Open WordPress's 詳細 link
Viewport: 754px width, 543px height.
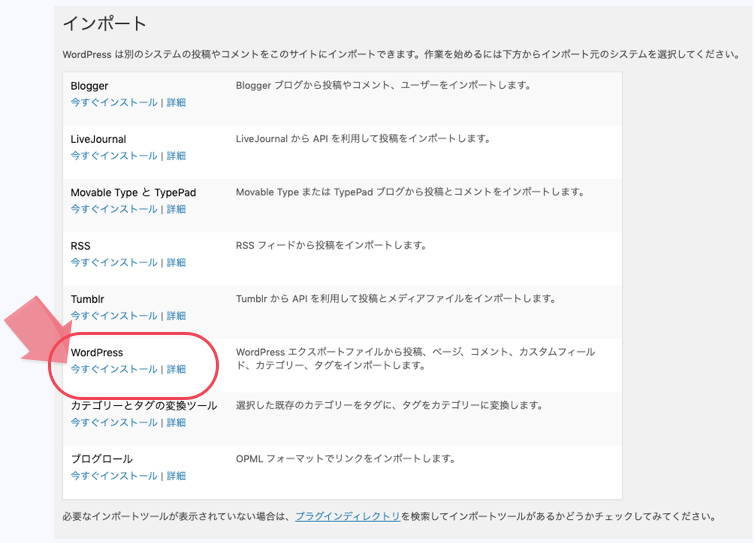176,369
